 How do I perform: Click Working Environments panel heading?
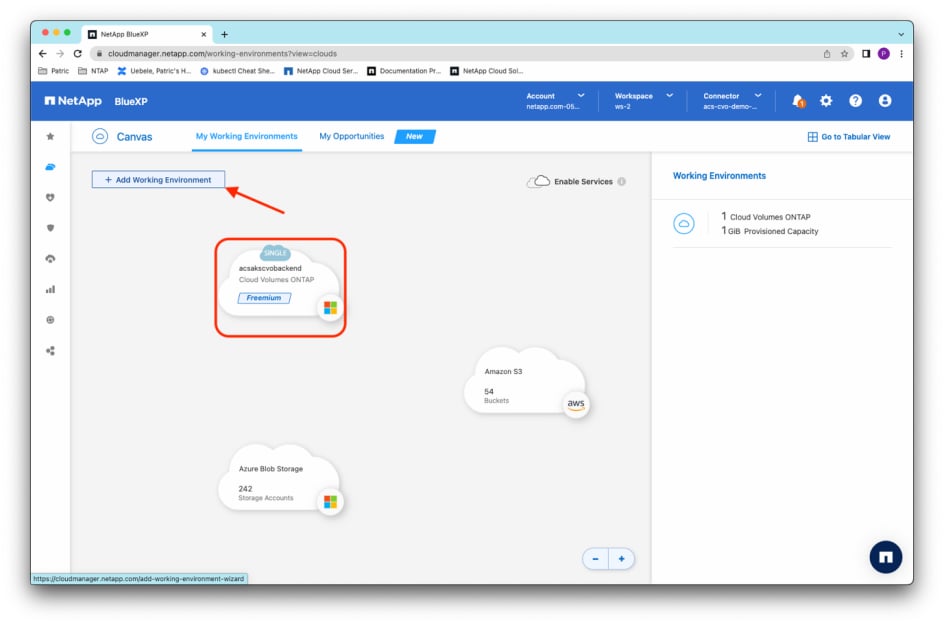(719, 176)
